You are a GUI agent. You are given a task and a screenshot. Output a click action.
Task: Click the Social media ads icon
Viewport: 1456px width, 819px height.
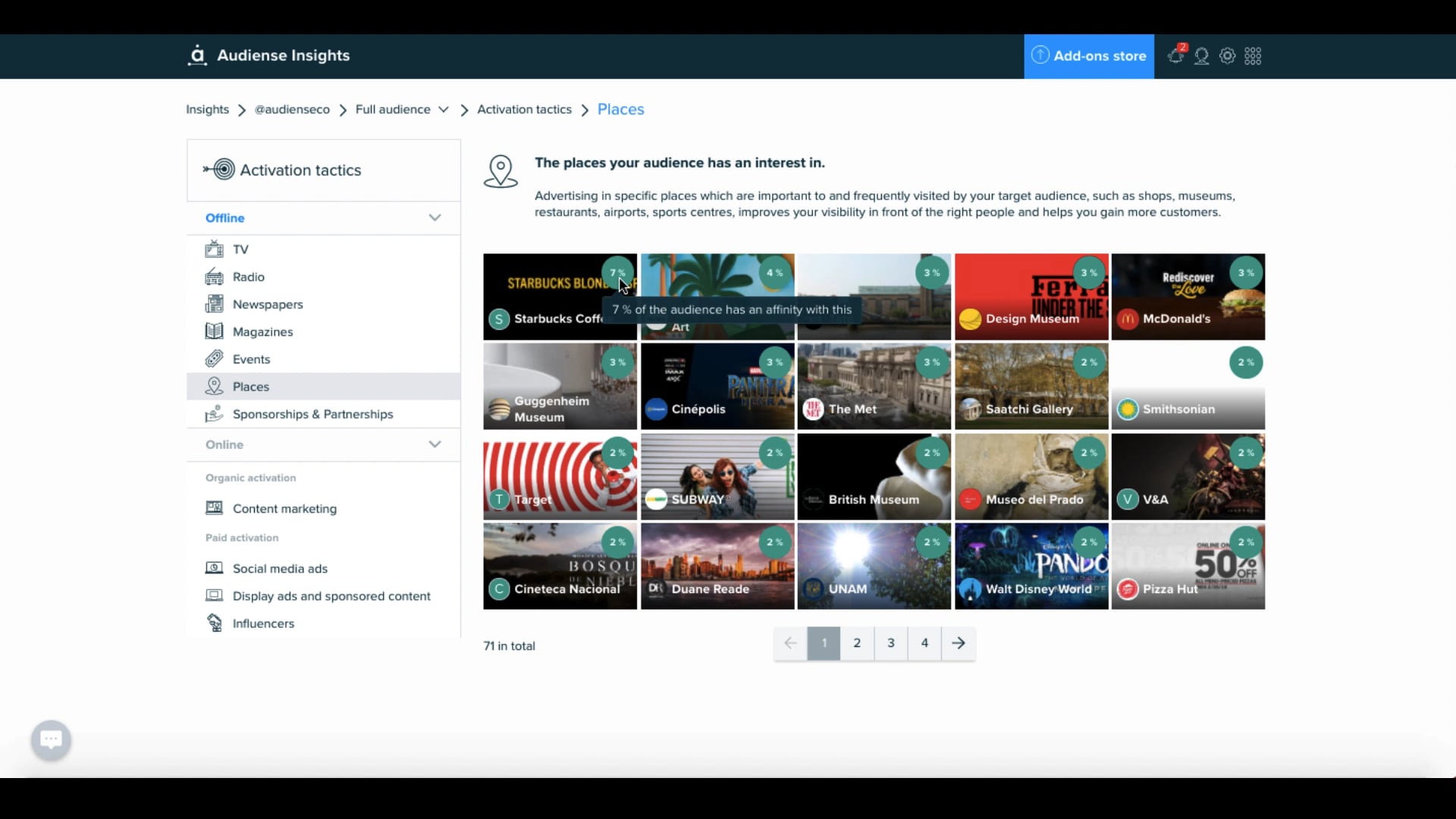click(x=215, y=568)
